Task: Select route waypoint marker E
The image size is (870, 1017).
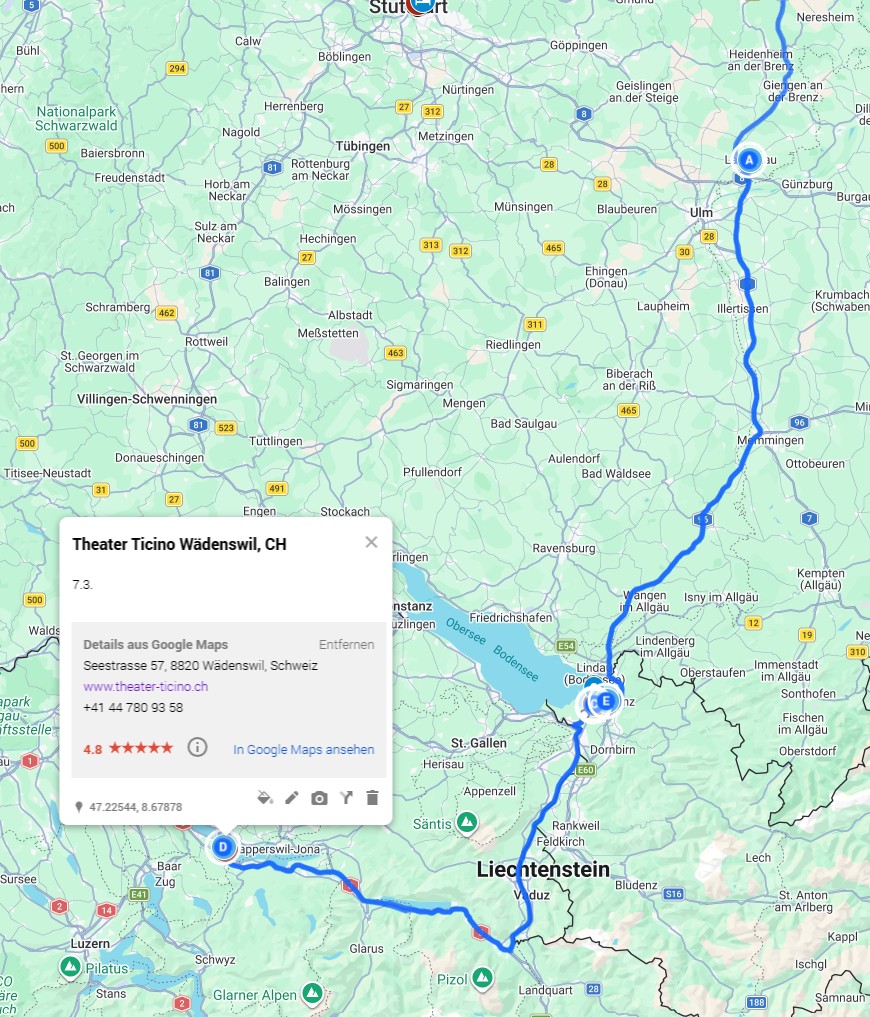Action: (x=606, y=700)
